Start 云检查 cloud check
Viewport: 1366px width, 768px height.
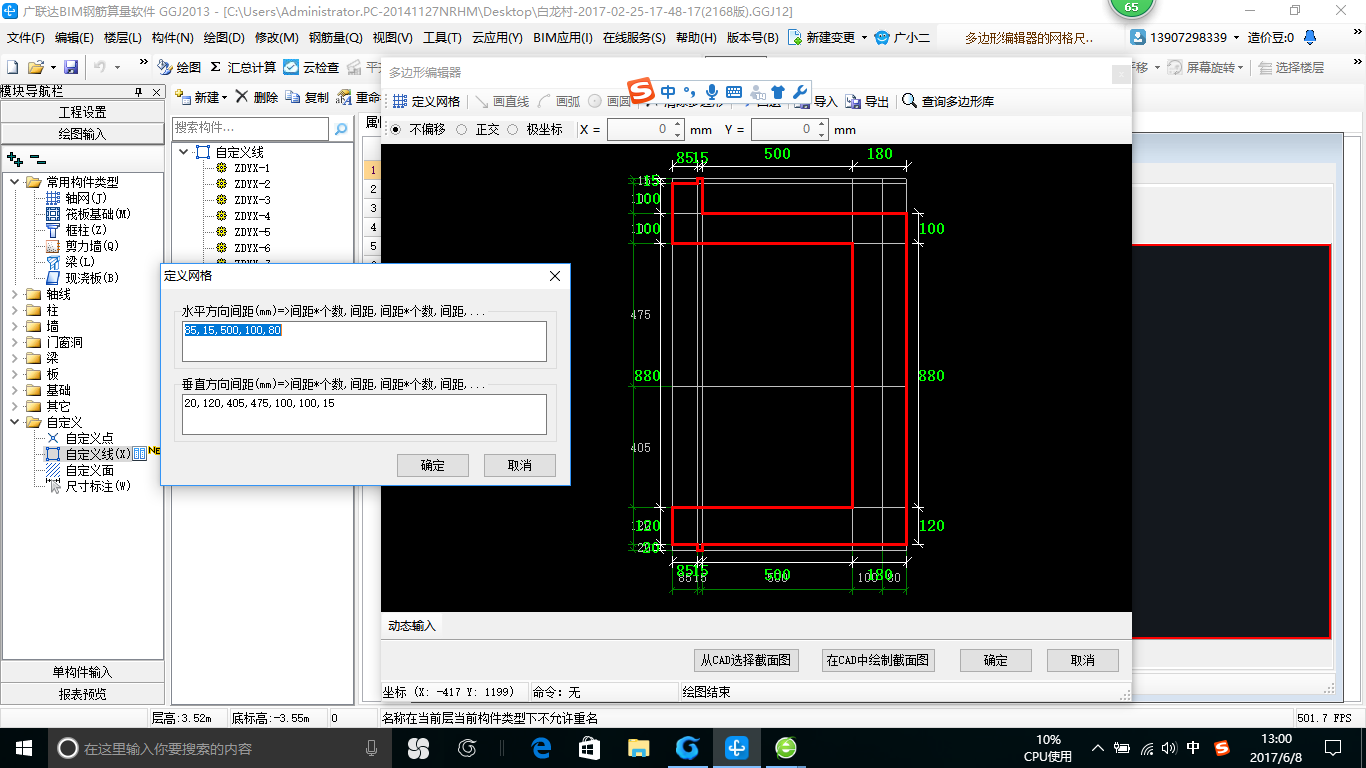[311, 67]
